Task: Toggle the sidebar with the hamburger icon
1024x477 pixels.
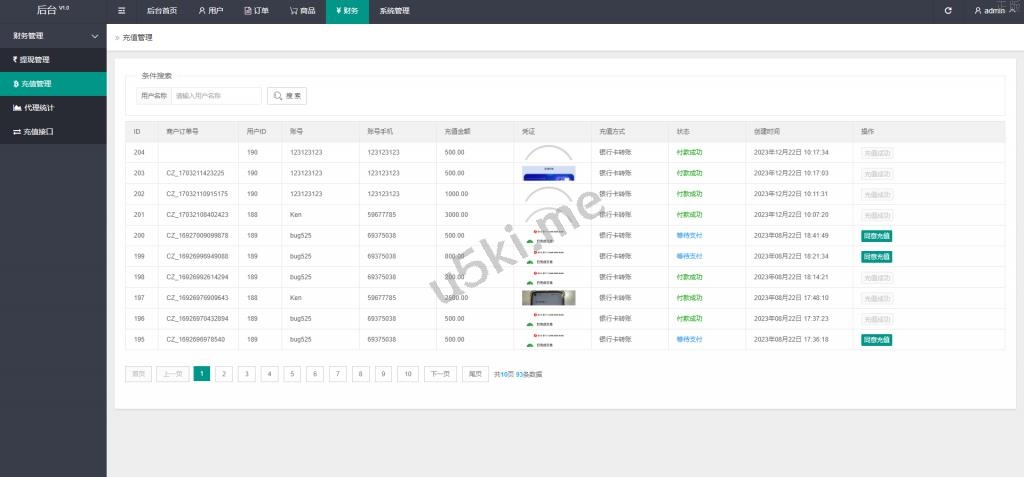Action: [x=122, y=11]
